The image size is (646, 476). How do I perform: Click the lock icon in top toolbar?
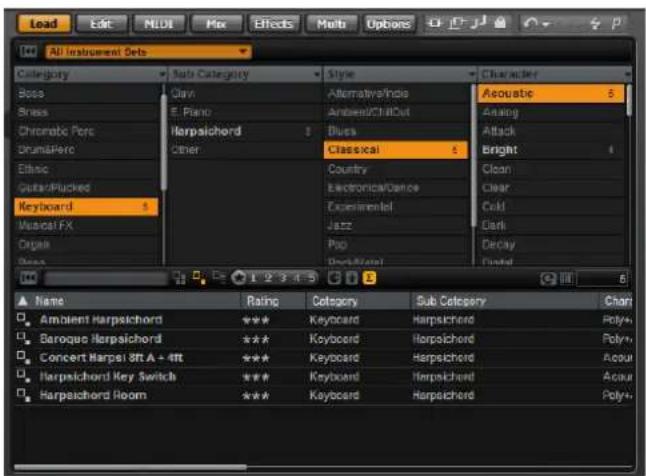[x=500, y=23]
